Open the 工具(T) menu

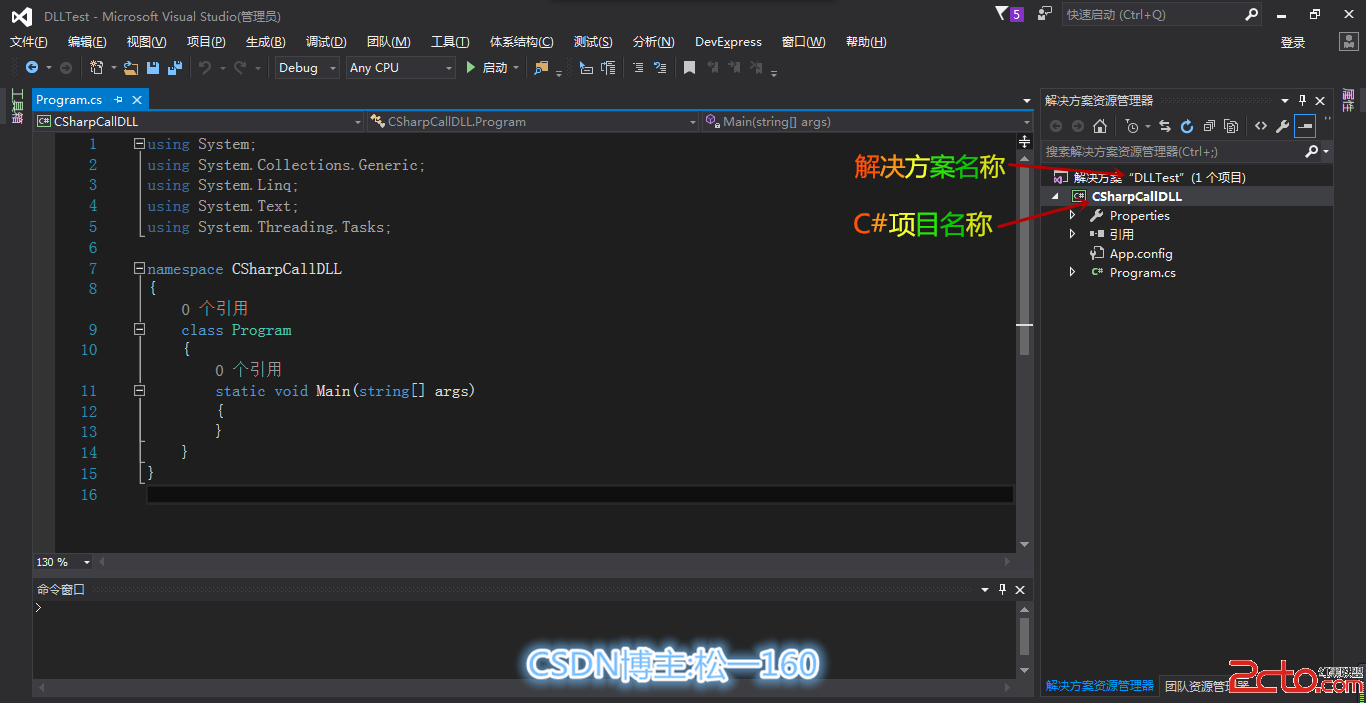(450, 42)
